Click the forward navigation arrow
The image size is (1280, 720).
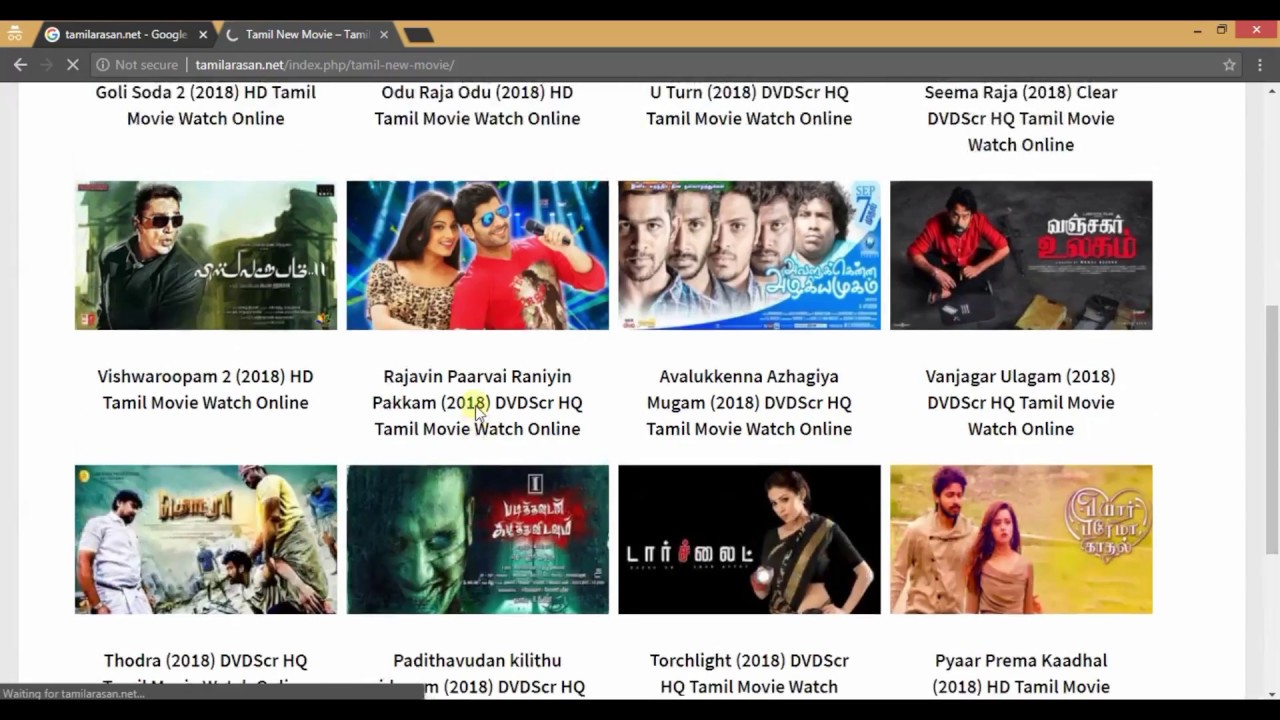click(46, 64)
